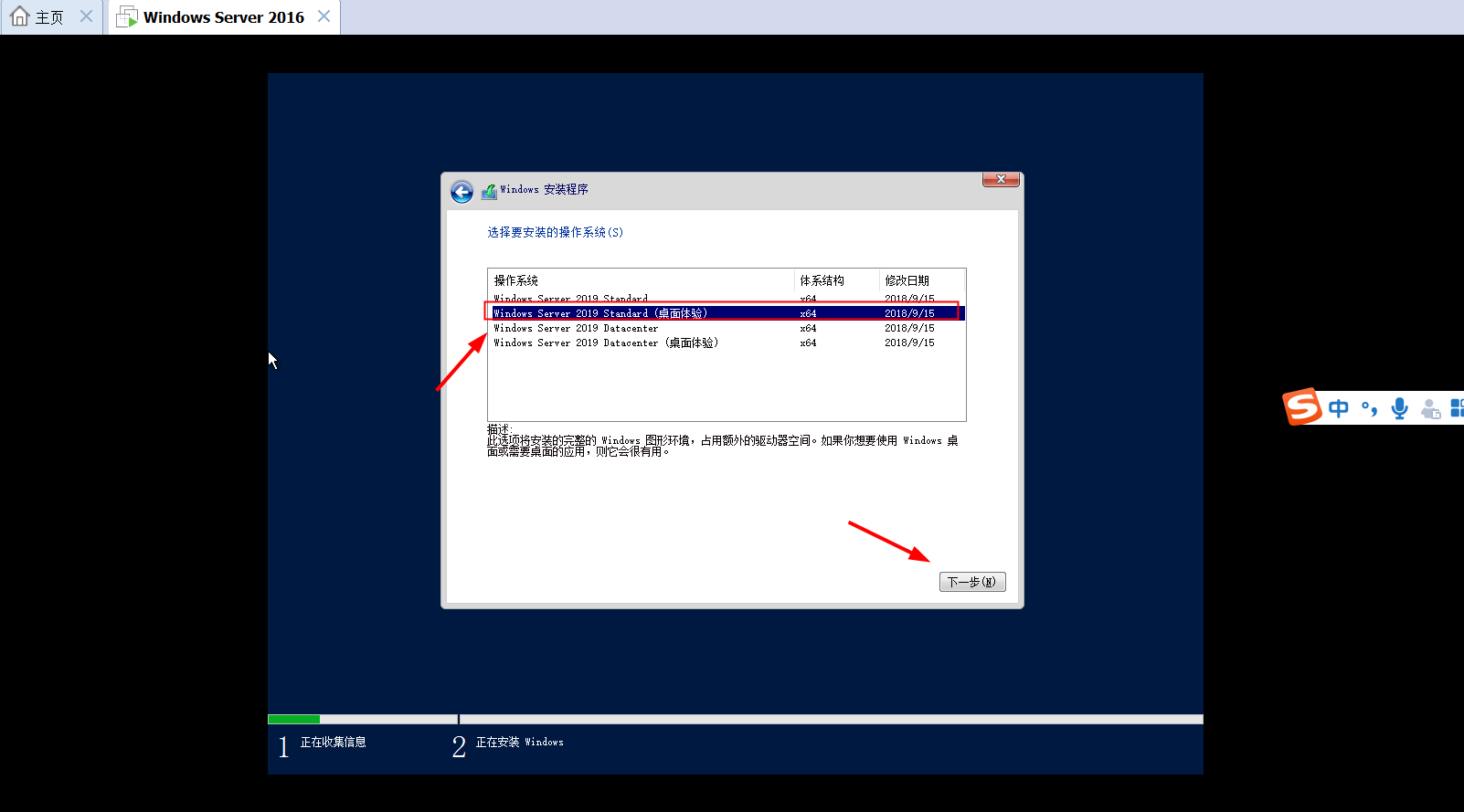The width and height of the screenshot is (1464, 812).
Task: Click the VM icon on Windows Server 2016 tab
Action: tap(127, 16)
